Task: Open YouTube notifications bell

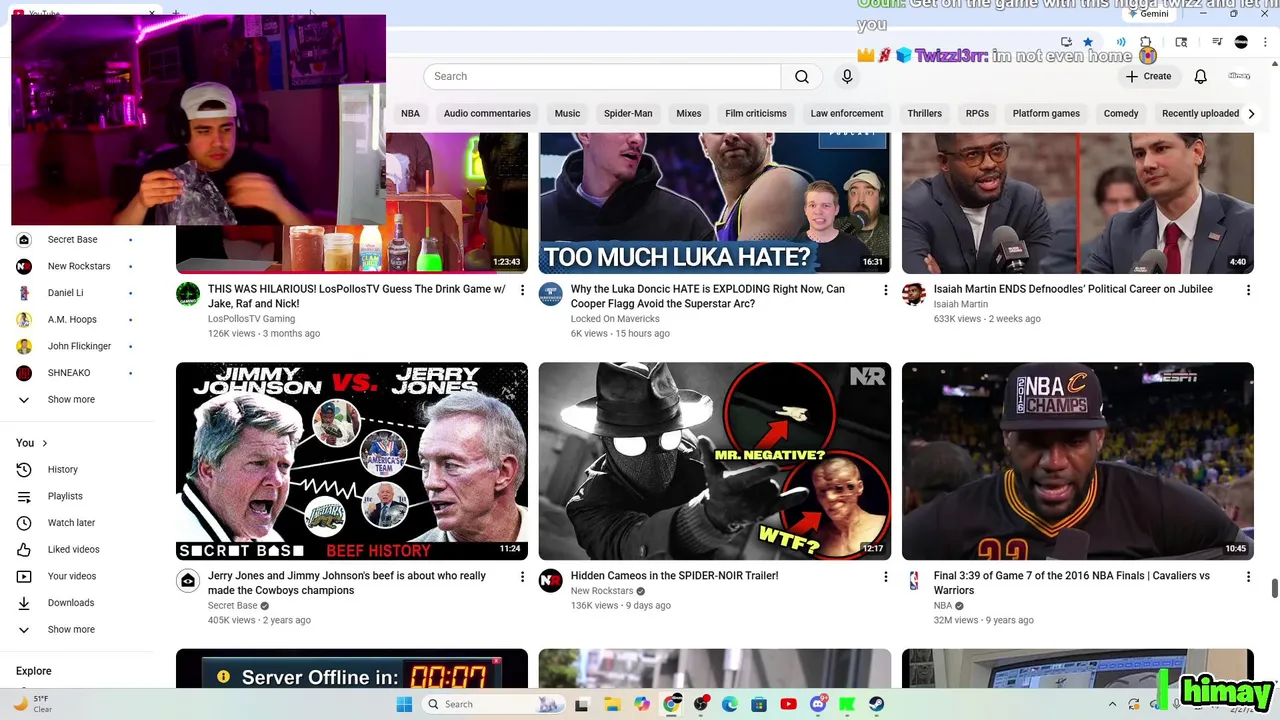Action: click(x=1201, y=76)
